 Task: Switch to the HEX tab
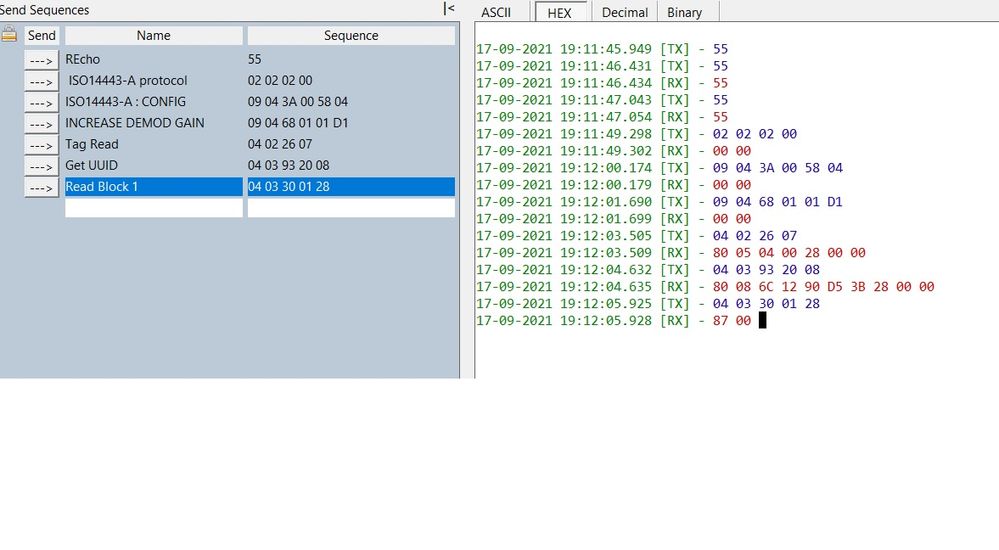click(x=559, y=12)
